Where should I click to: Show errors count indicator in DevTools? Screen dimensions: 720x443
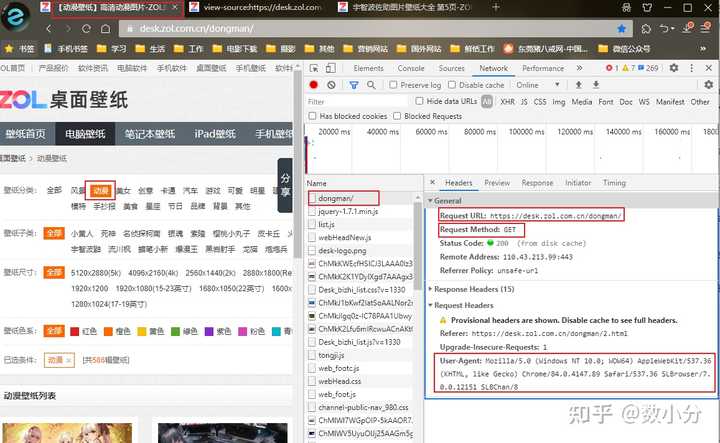612,68
